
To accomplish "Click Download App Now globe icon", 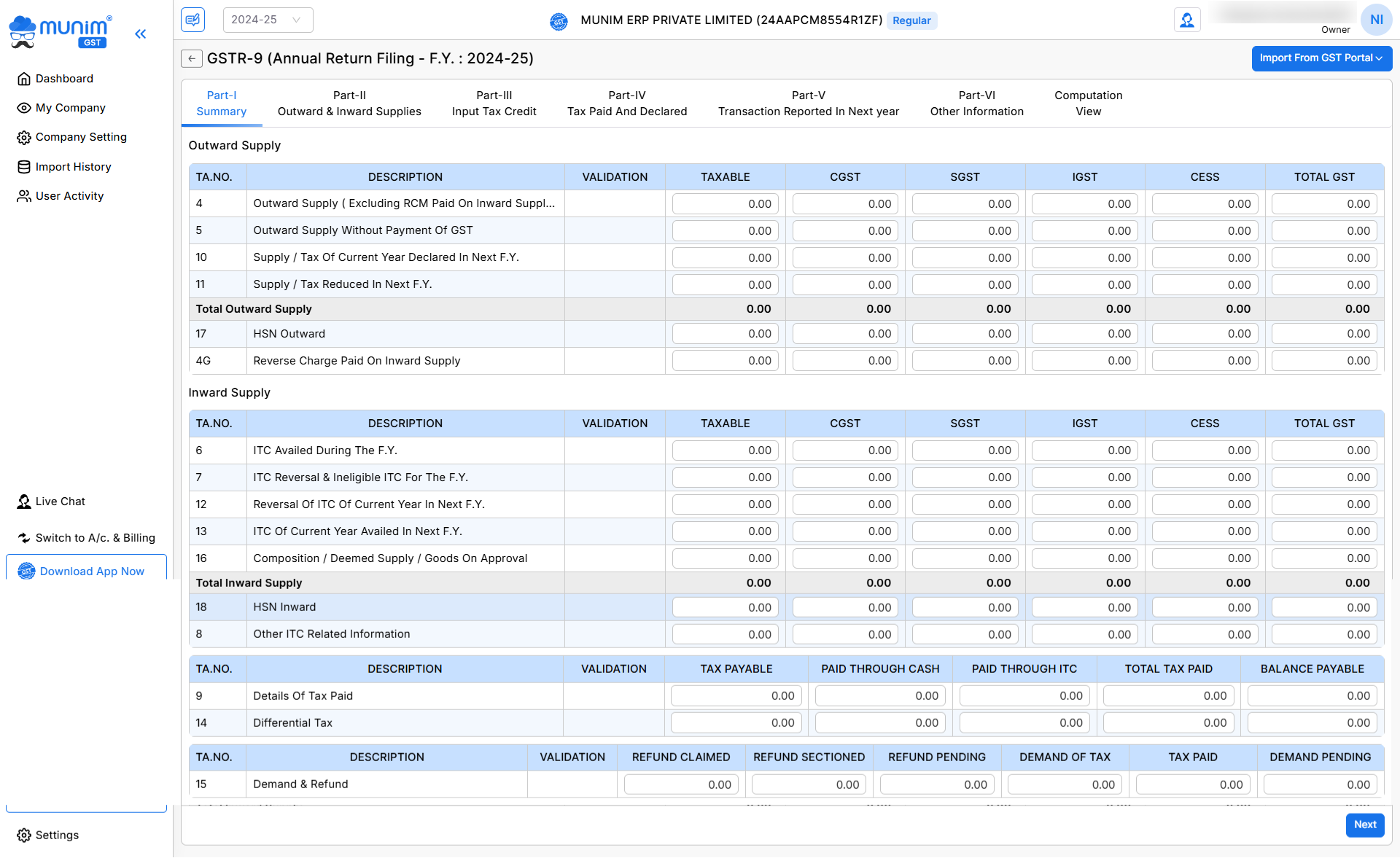I will coord(26,572).
